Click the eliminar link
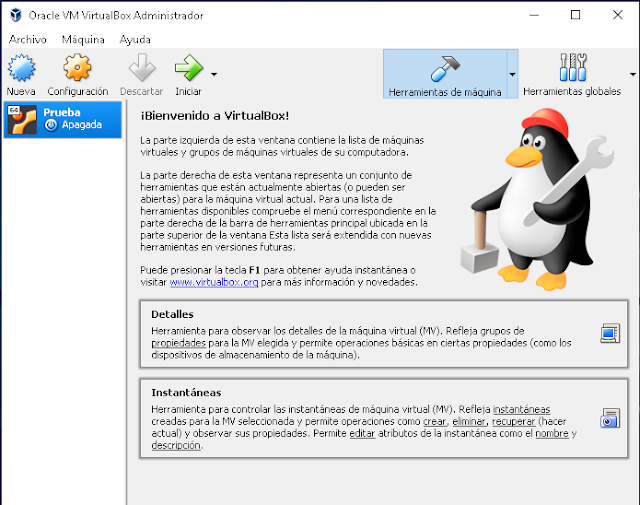Screen dimensions: 640x505 [x=469, y=421]
